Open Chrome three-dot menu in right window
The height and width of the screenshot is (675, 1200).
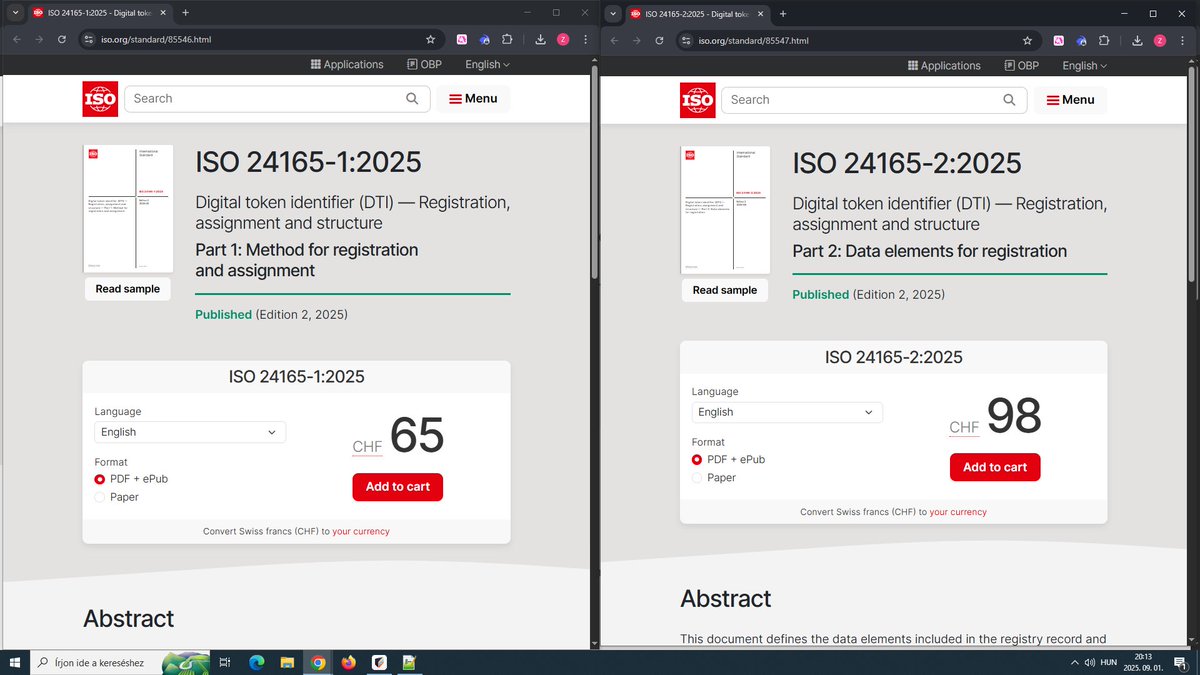pyautogui.click(x=1182, y=40)
